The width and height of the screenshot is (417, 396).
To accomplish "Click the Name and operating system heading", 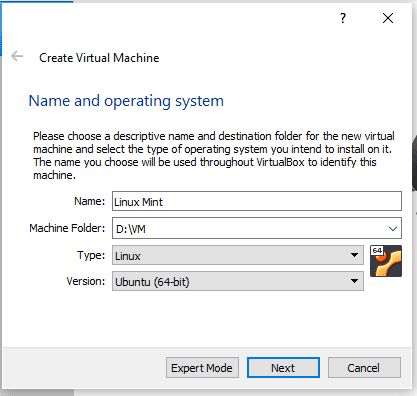I will tap(126, 101).
